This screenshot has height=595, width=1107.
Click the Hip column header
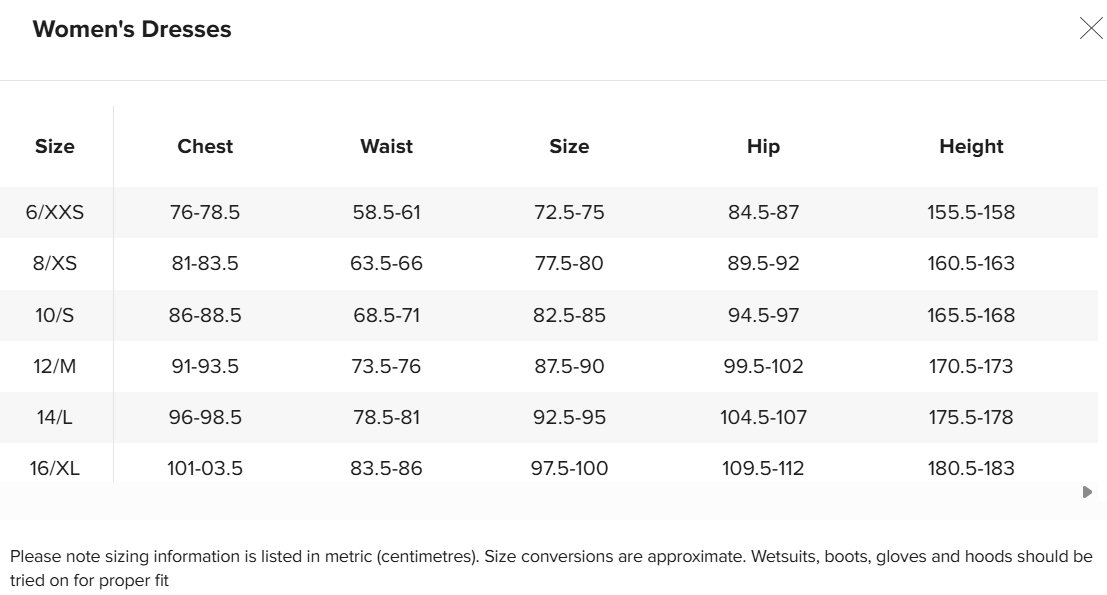(763, 146)
